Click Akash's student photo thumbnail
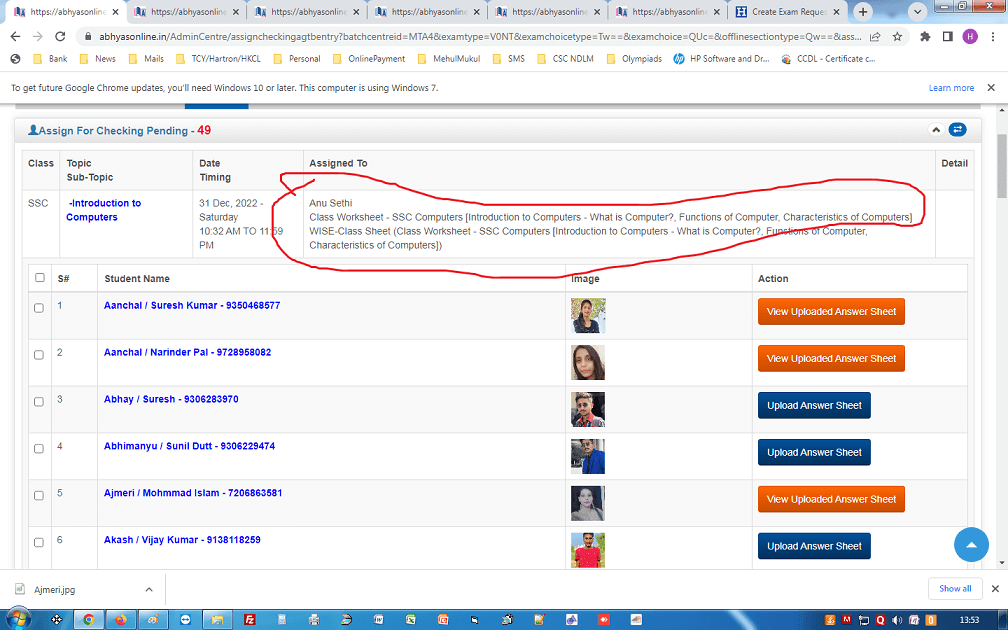This screenshot has width=1008, height=630. (x=588, y=549)
